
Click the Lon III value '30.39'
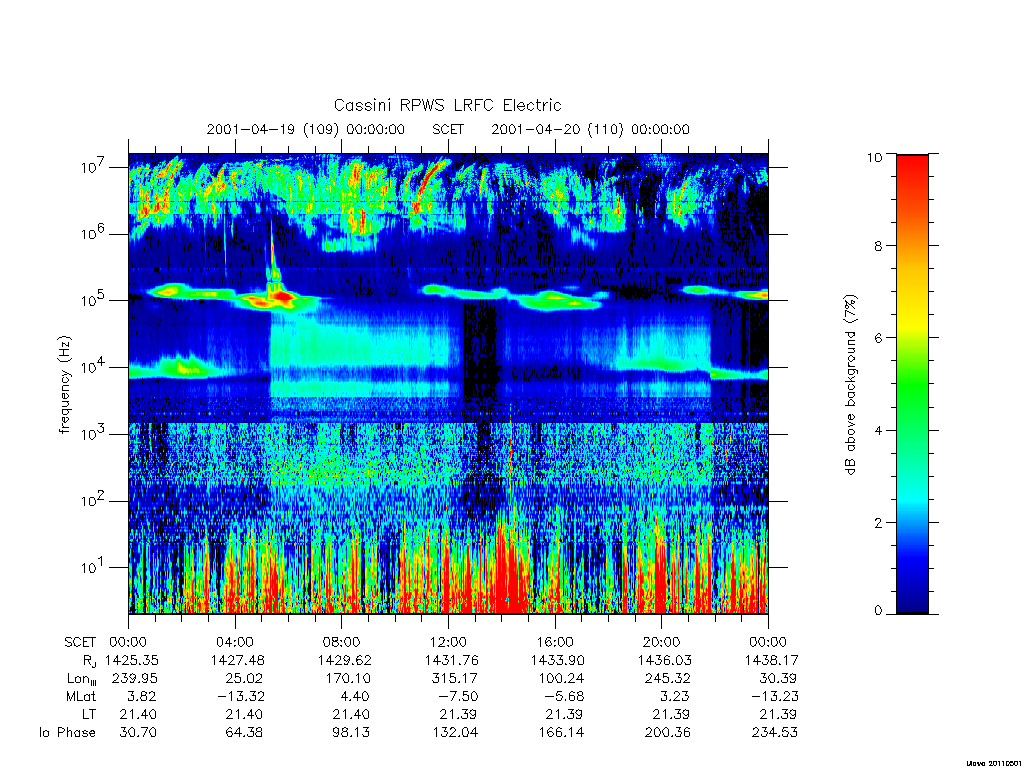[x=777, y=679]
